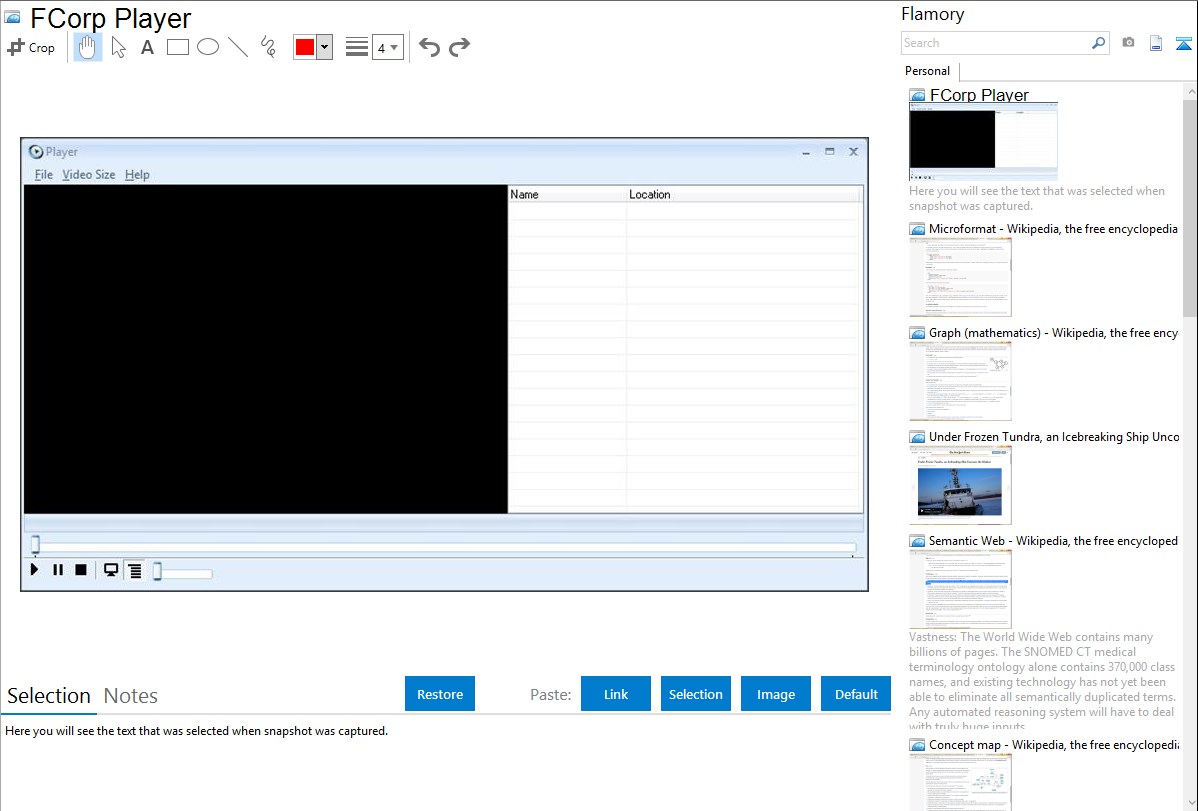Pick the rectangle shape tool

(177, 47)
